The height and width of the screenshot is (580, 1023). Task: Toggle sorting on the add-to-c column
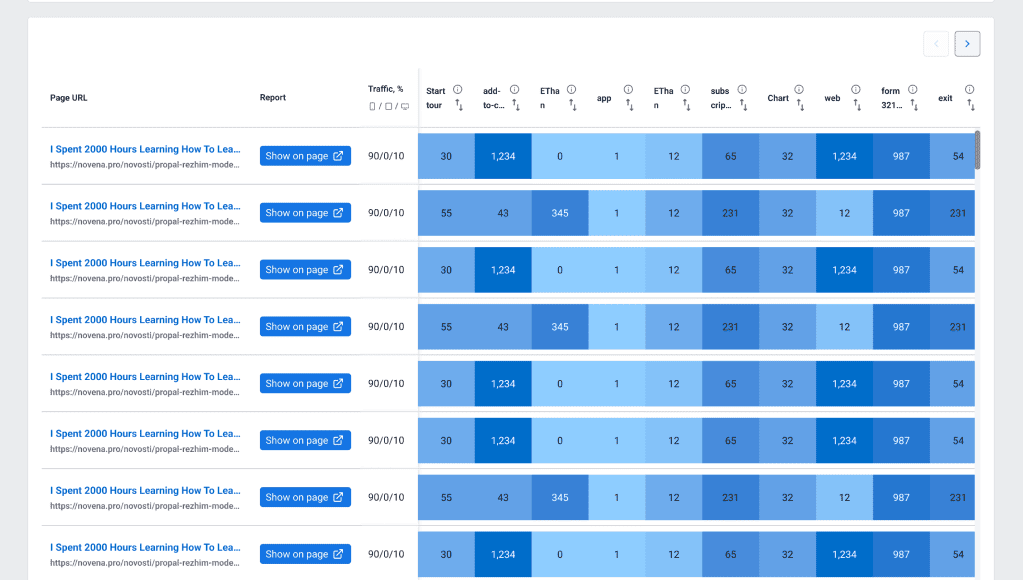(x=516, y=105)
